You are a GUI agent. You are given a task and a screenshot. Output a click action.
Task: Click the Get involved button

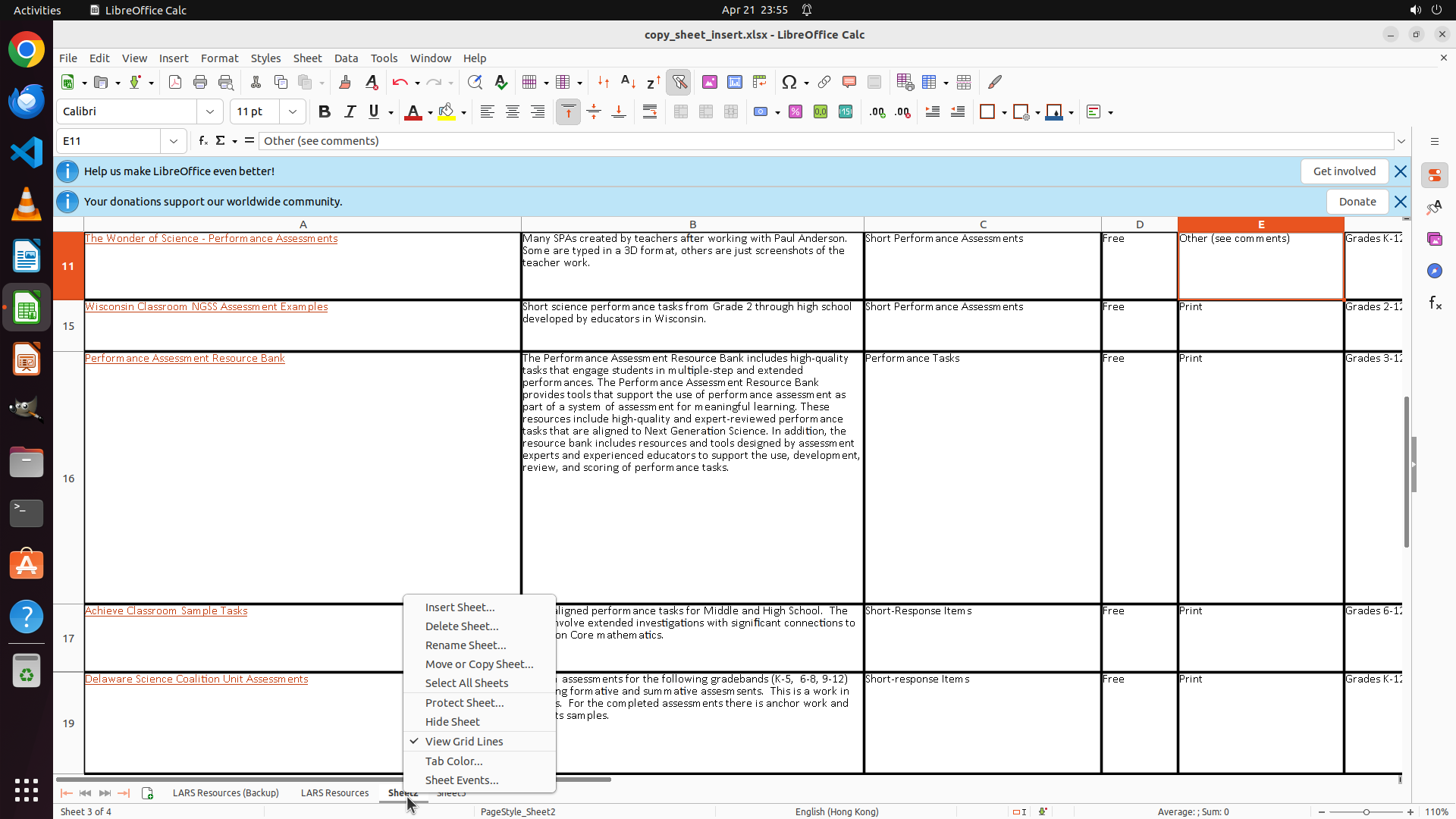[x=1344, y=171]
